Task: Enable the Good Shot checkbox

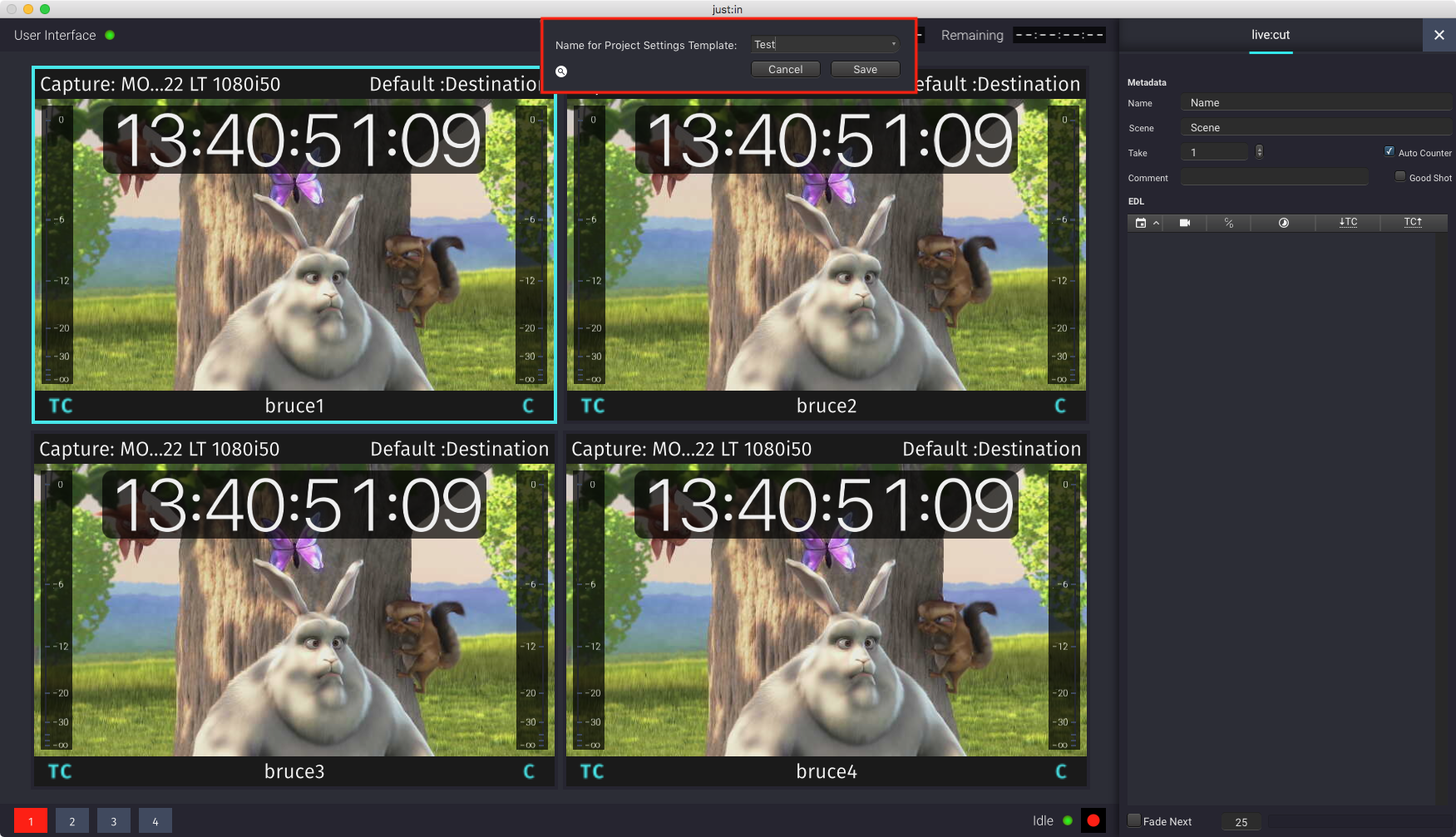Action: [x=1400, y=176]
